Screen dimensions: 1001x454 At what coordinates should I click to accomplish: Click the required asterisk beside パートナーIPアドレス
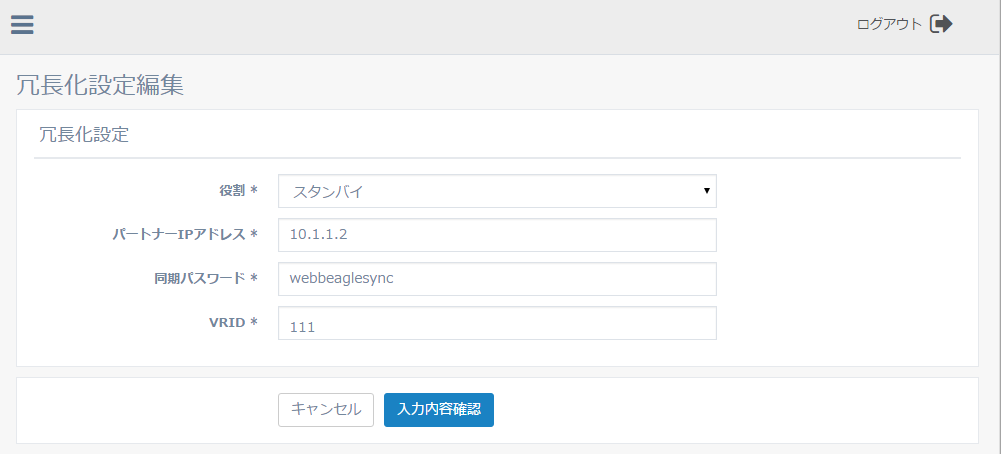254,234
